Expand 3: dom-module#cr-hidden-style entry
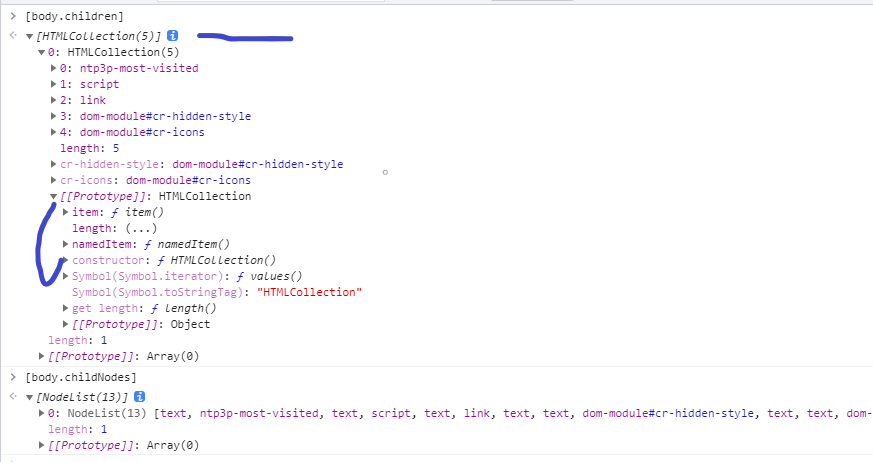Image resolution: width=873 pixels, height=462 pixels. pyautogui.click(x=53, y=116)
